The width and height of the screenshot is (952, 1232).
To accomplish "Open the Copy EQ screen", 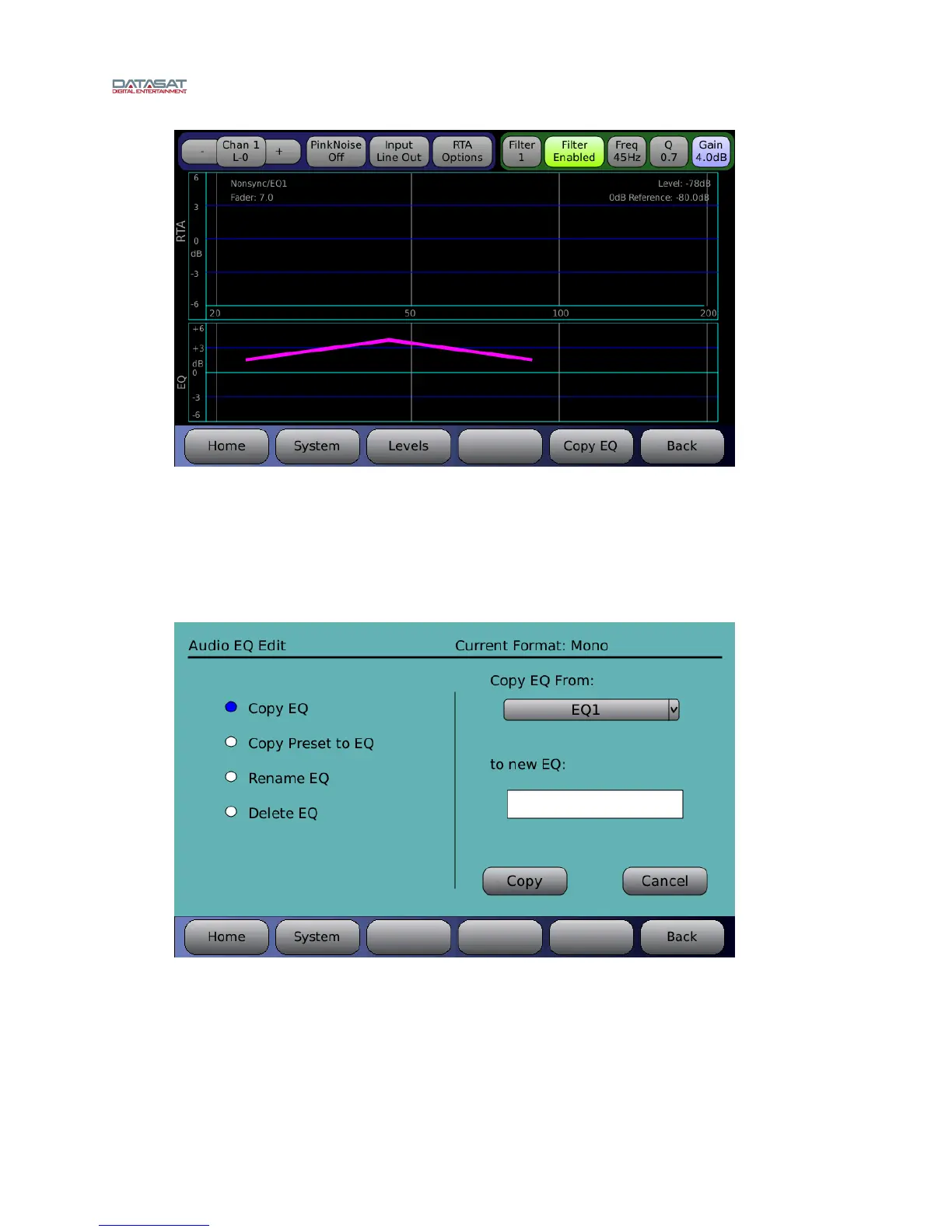I will point(590,446).
